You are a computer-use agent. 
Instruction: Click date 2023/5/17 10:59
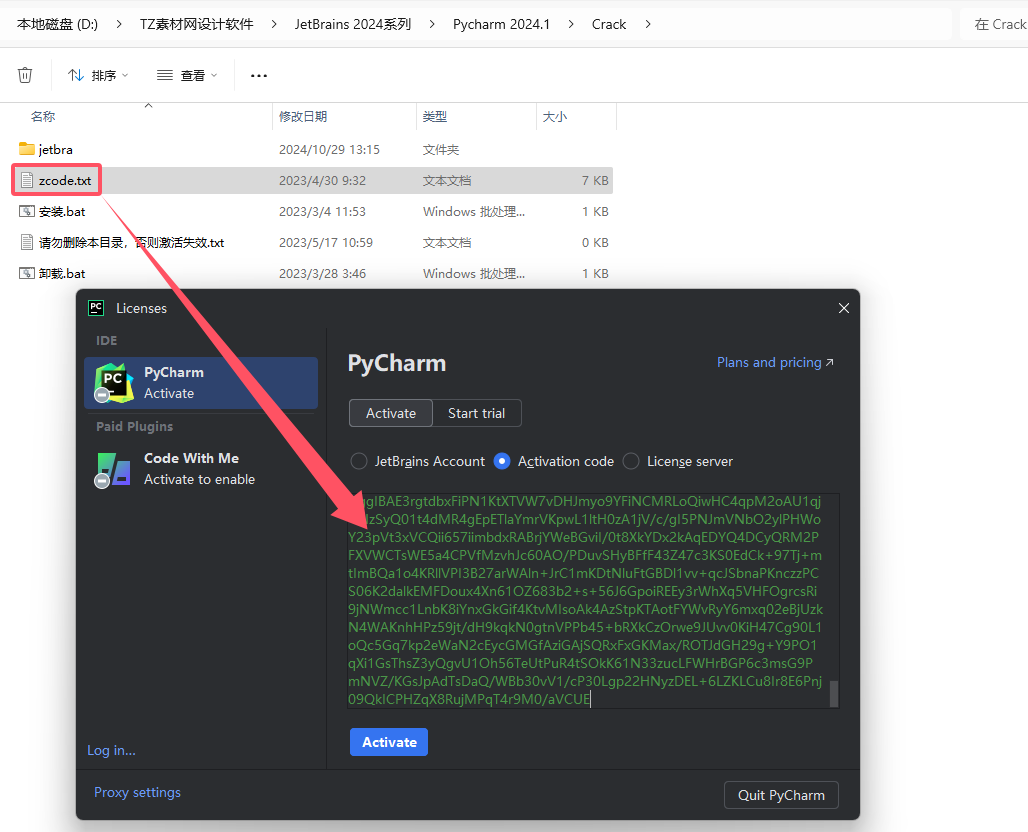tap(326, 243)
